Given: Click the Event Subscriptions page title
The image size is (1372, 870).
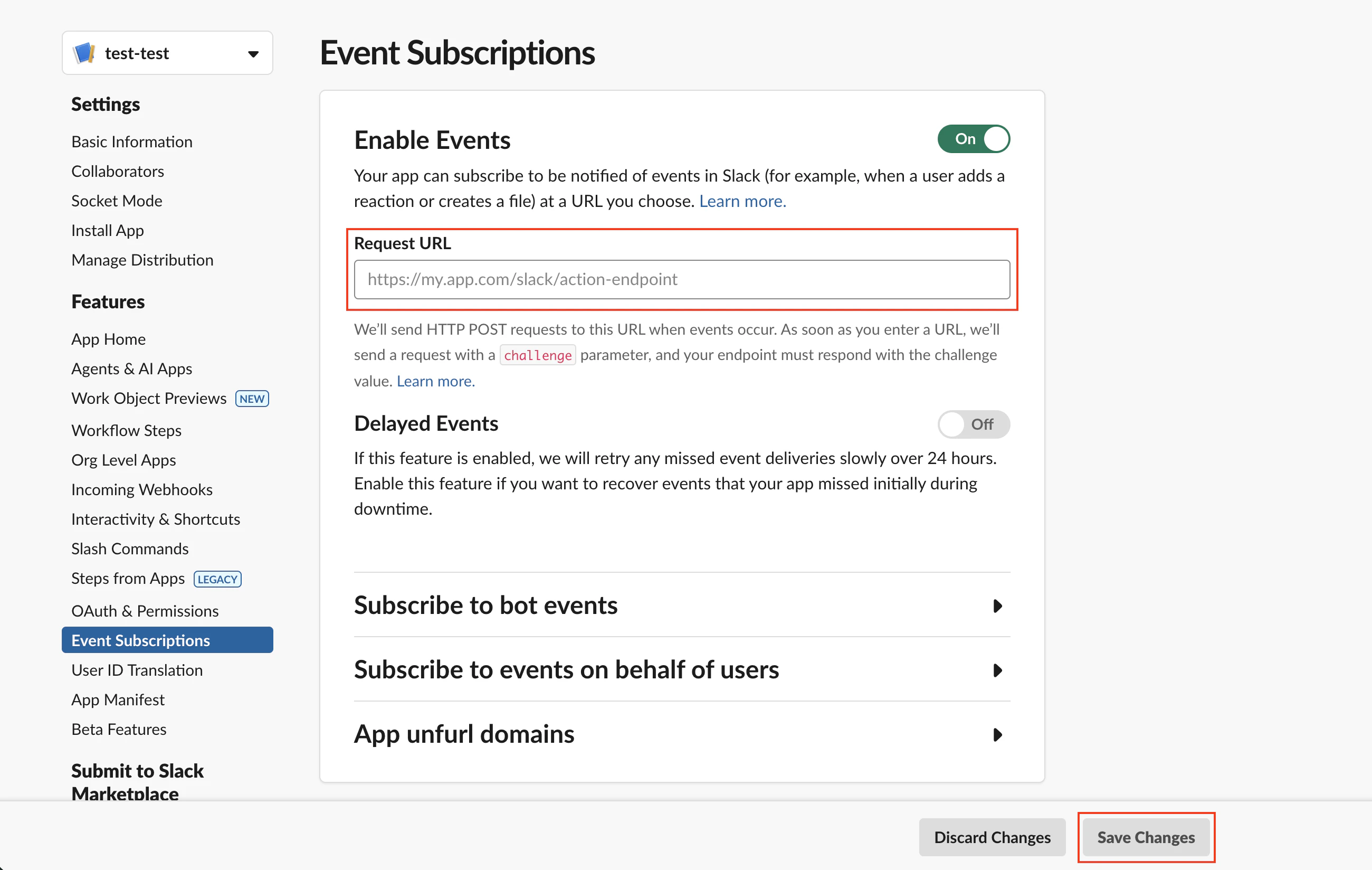Looking at the screenshot, I should 457,53.
